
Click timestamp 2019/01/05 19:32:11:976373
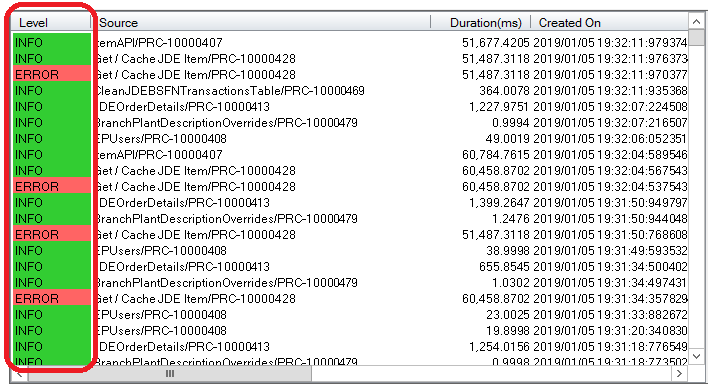pos(610,59)
